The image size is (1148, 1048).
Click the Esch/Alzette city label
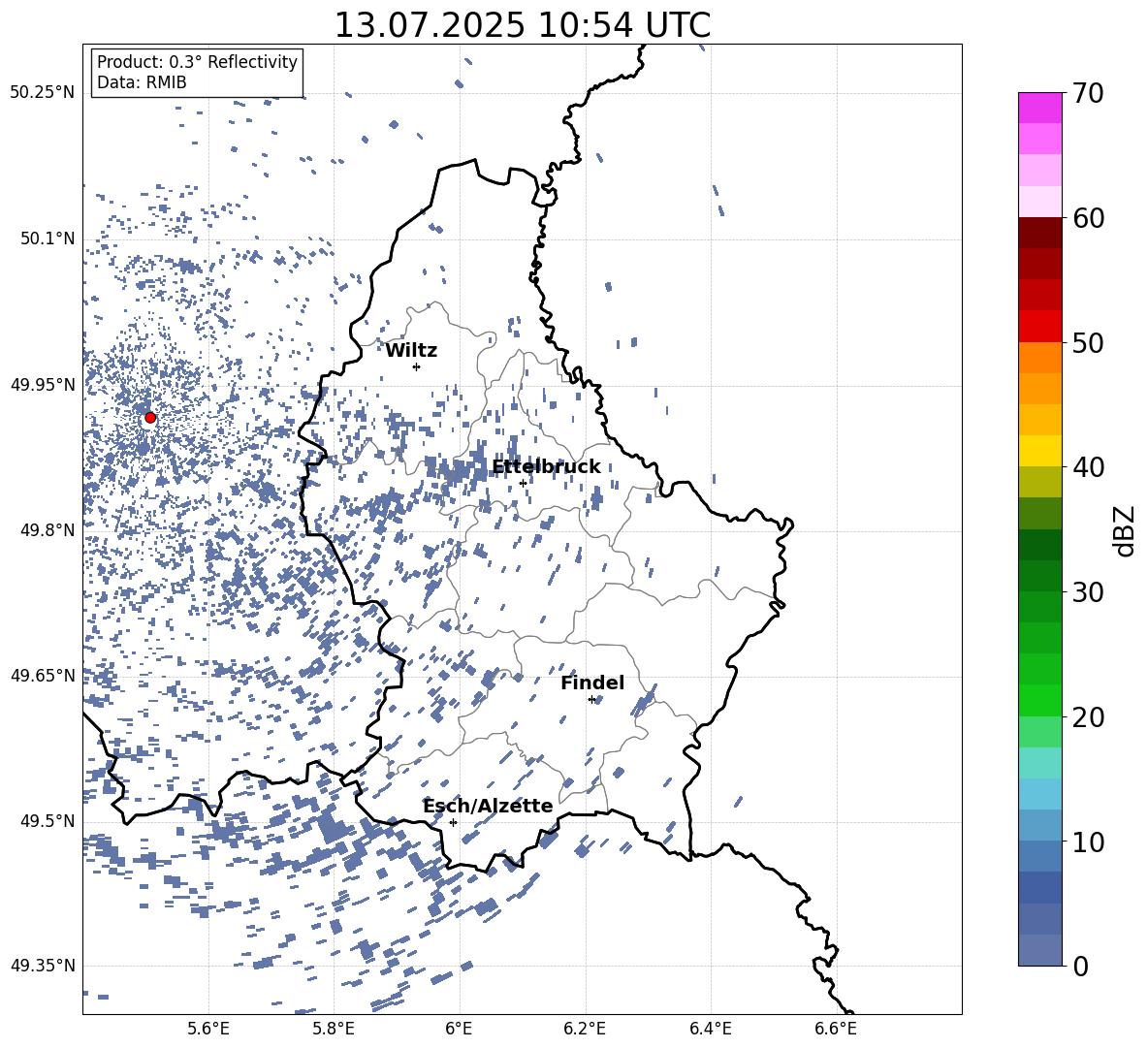tap(488, 806)
